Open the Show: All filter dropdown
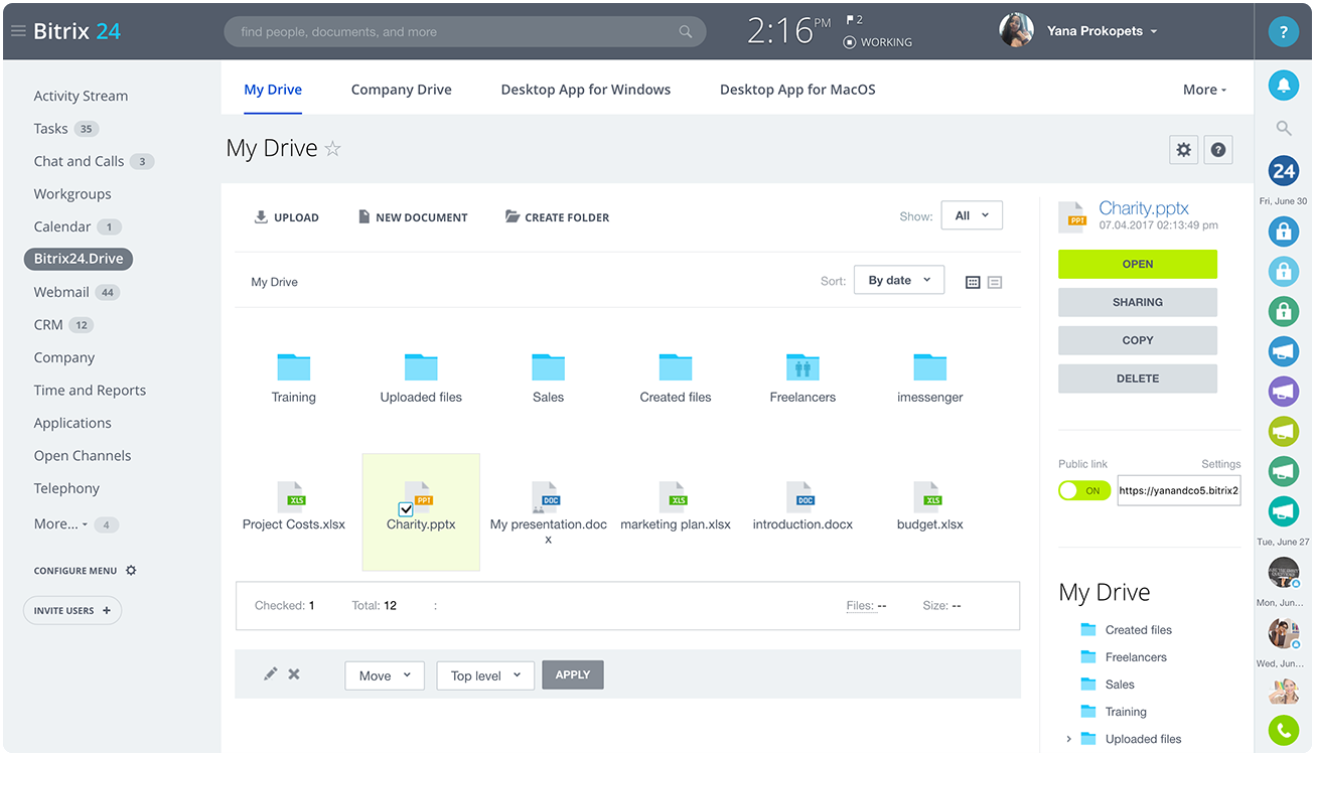The image size is (1317, 790). 970,214
